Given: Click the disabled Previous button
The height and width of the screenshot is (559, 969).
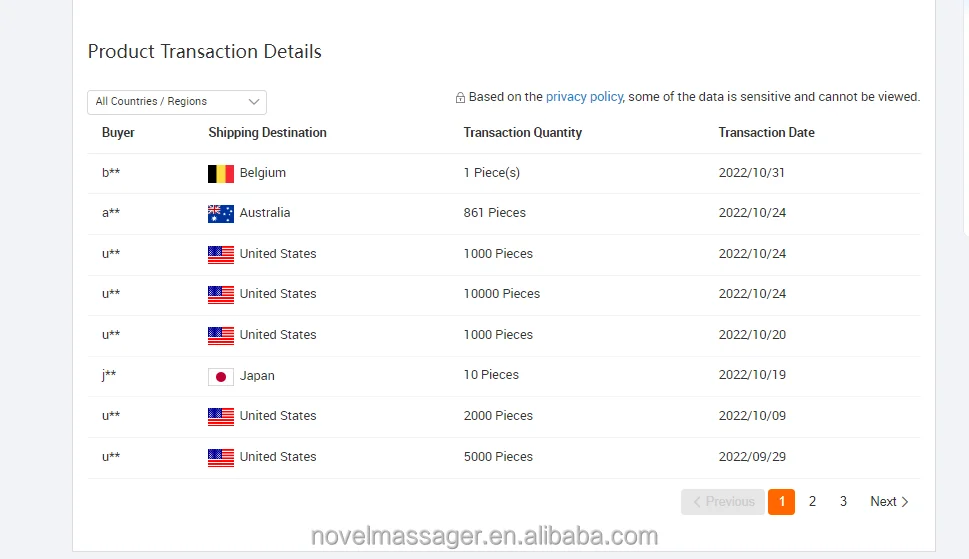Looking at the screenshot, I should point(723,502).
